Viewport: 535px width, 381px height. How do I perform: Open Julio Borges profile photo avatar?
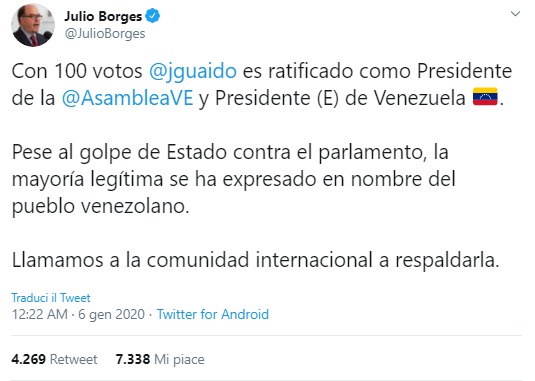pos(33,25)
